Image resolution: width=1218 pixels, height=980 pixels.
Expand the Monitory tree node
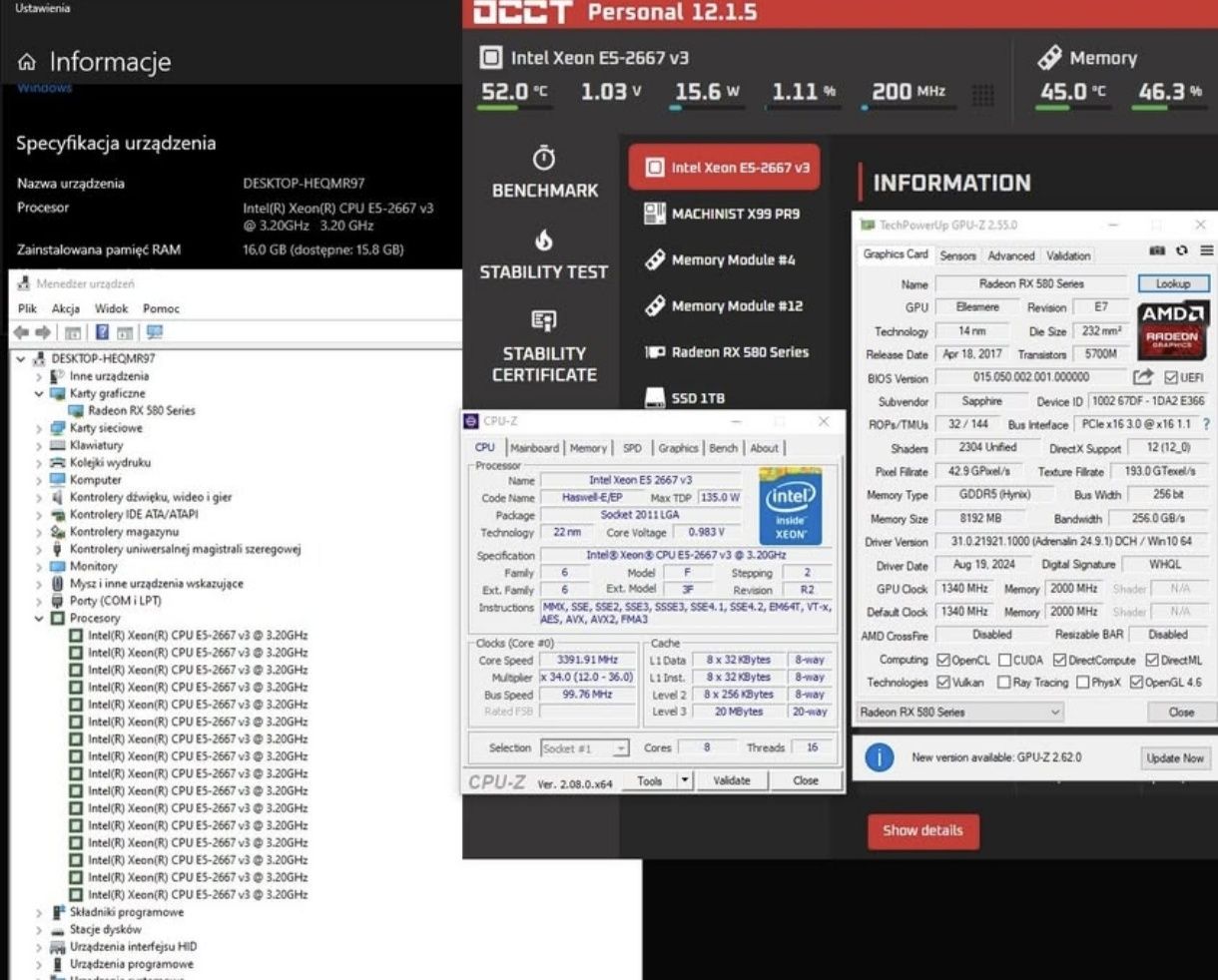pyautogui.click(x=39, y=566)
